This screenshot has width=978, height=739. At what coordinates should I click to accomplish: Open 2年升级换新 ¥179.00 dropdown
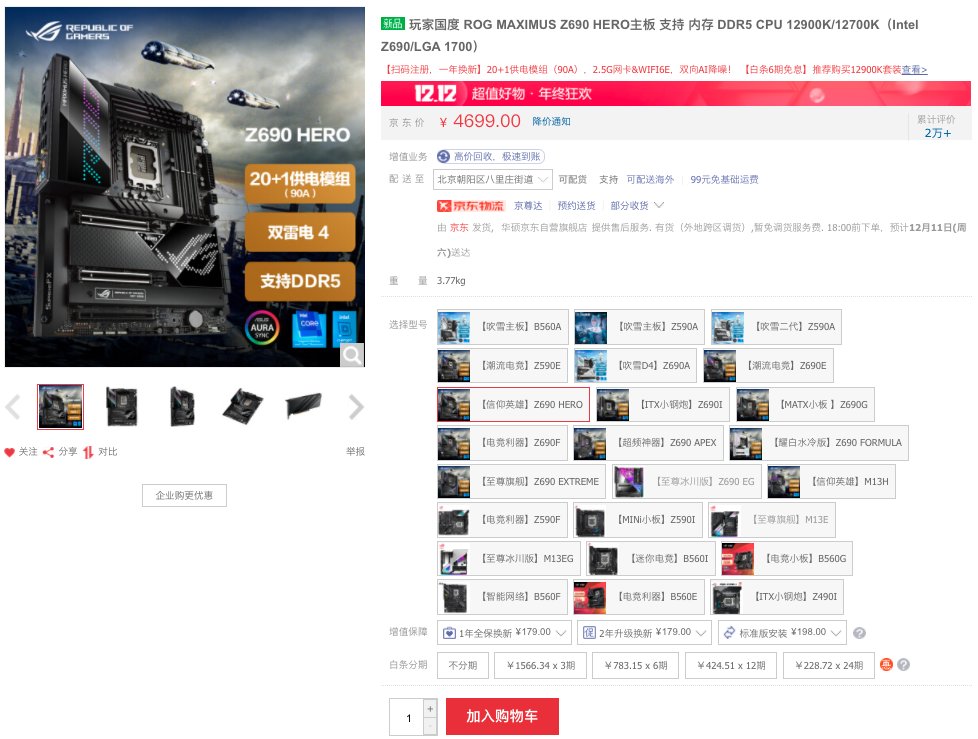coord(644,633)
